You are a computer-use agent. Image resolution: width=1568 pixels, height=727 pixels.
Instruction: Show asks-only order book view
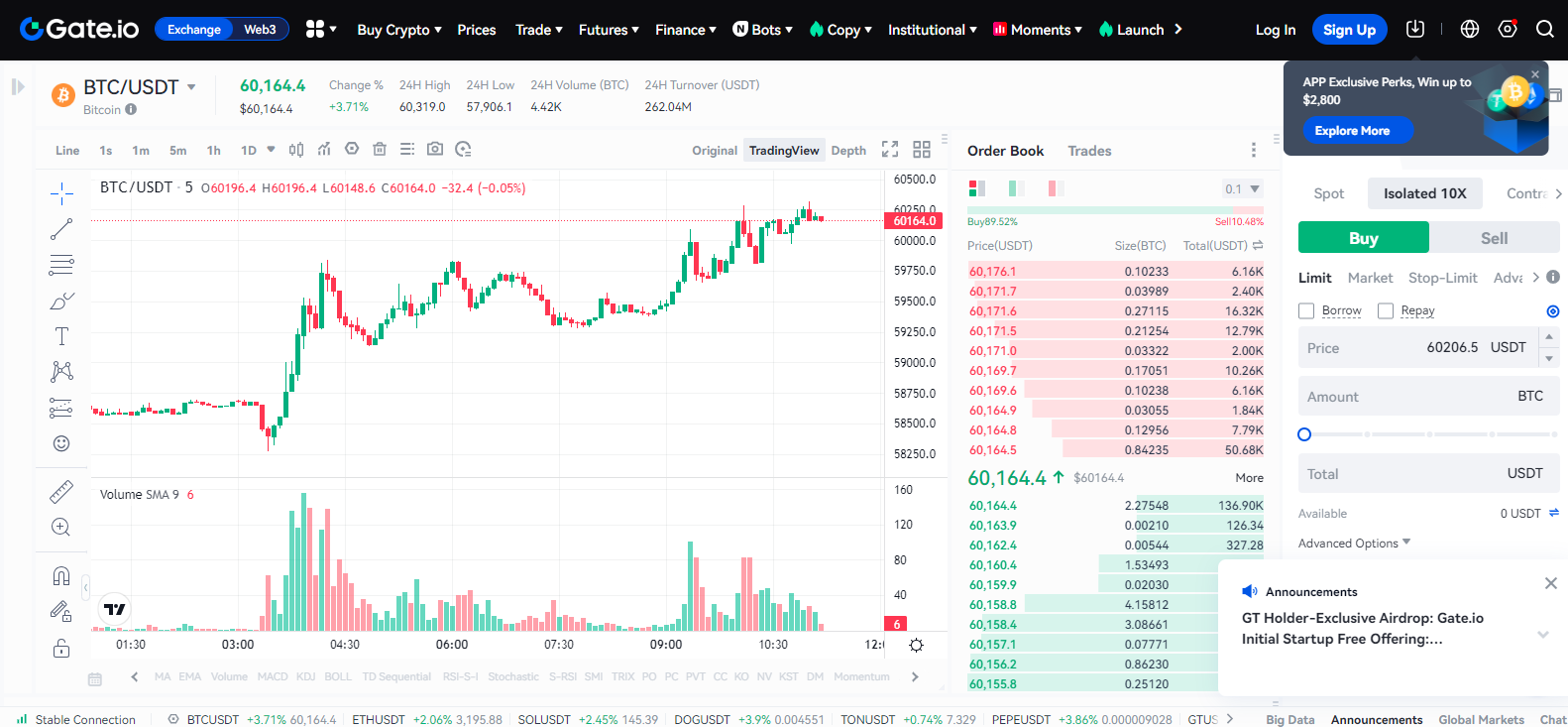[1056, 188]
